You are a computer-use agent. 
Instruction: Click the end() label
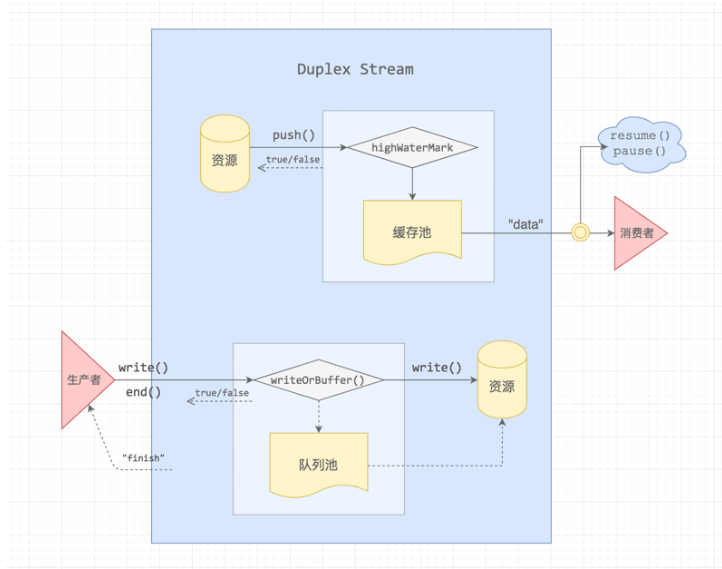point(143,392)
